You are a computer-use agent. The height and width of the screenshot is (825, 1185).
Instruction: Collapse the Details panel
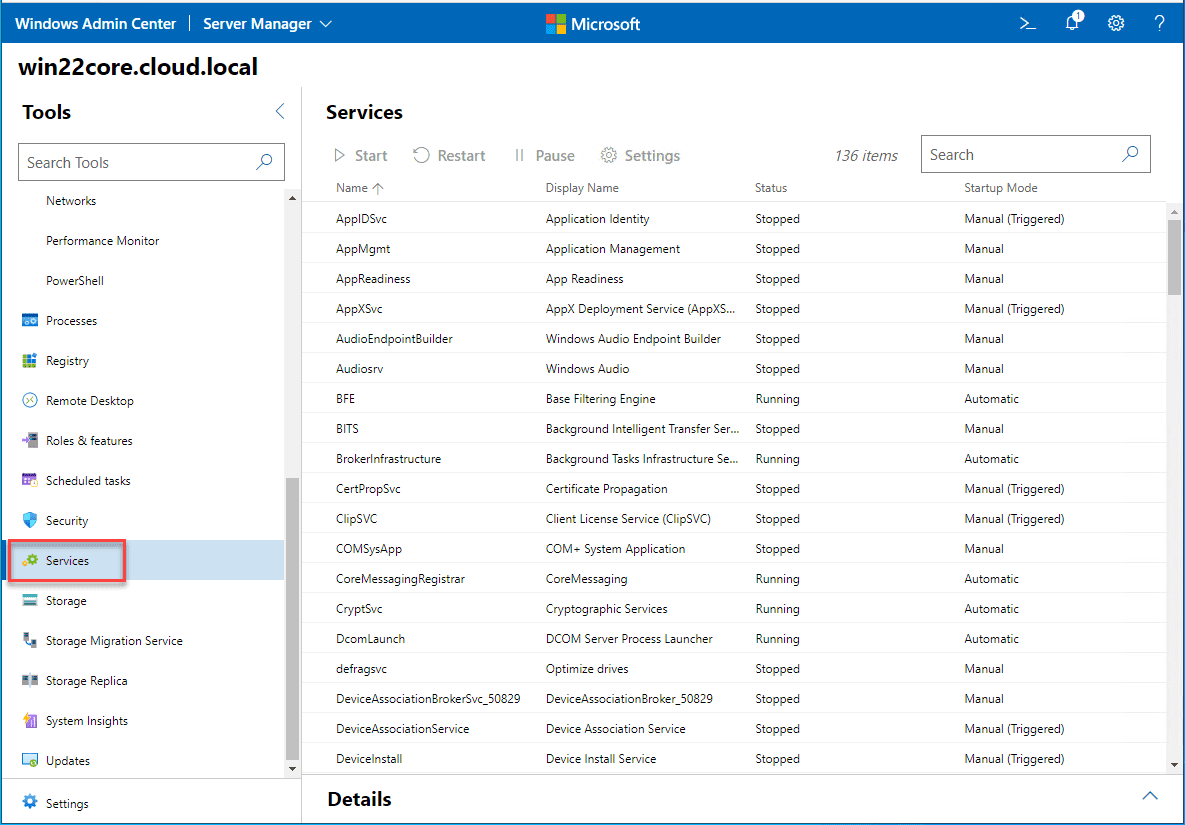tap(1149, 795)
